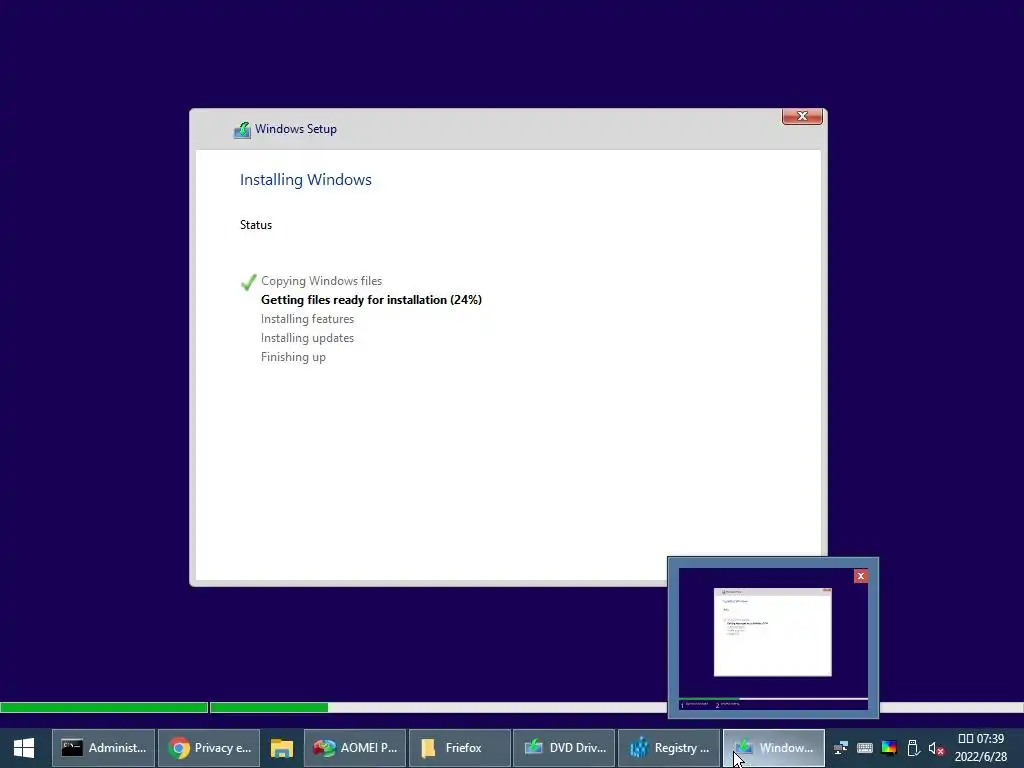The width and height of the screenshot is (1024, 768).
Task: Open the Friefox folder taskbar item
Action: (460, 748)
